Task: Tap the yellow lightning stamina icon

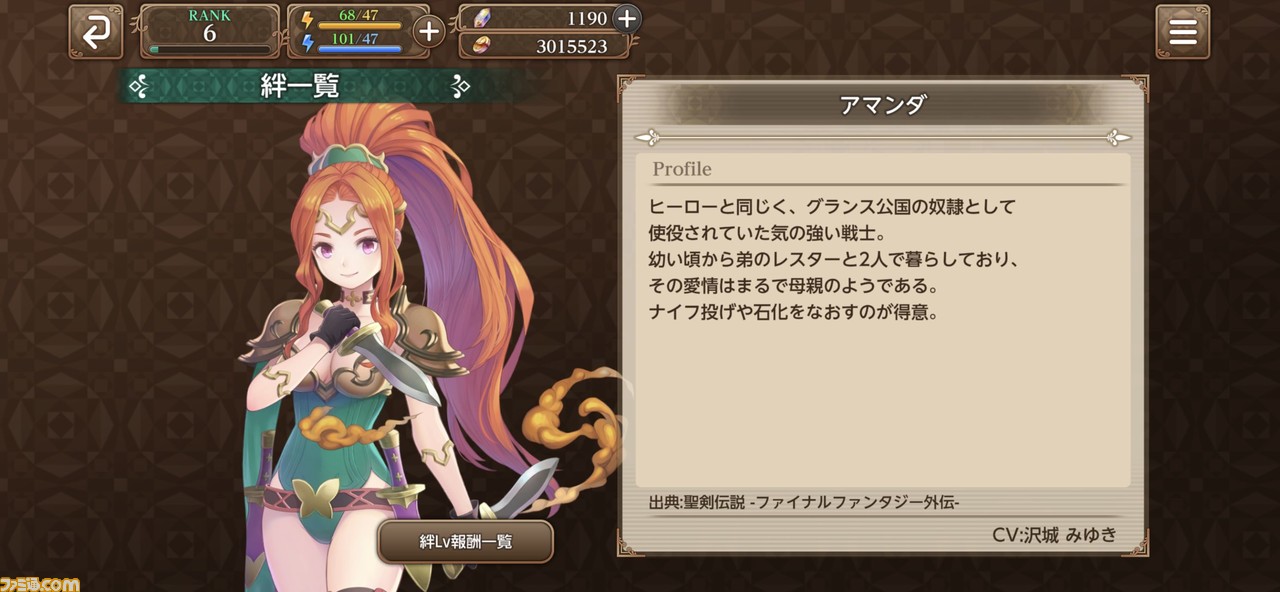Action: [x=307, y=19]
